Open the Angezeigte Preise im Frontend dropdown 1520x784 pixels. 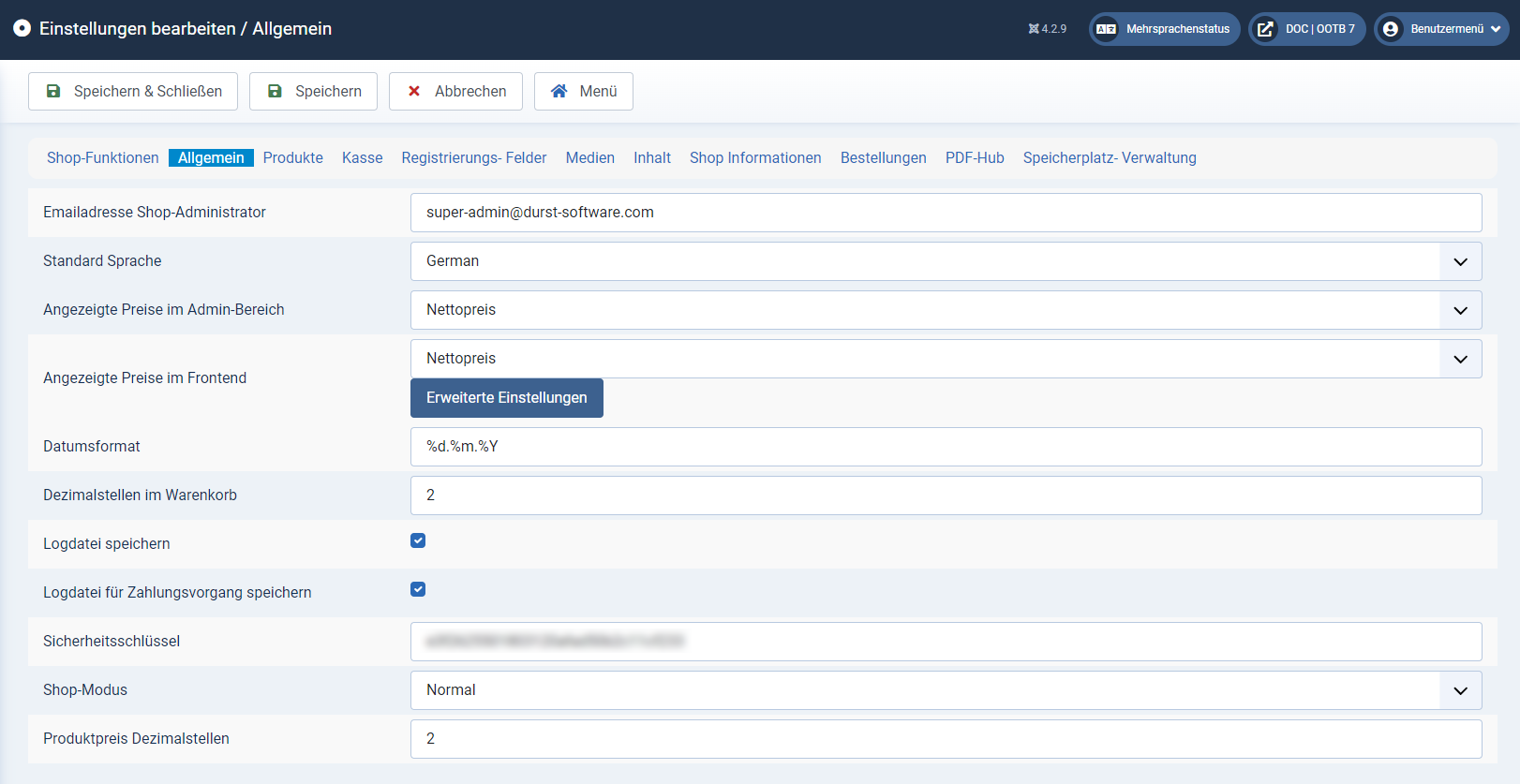(946, 359)
